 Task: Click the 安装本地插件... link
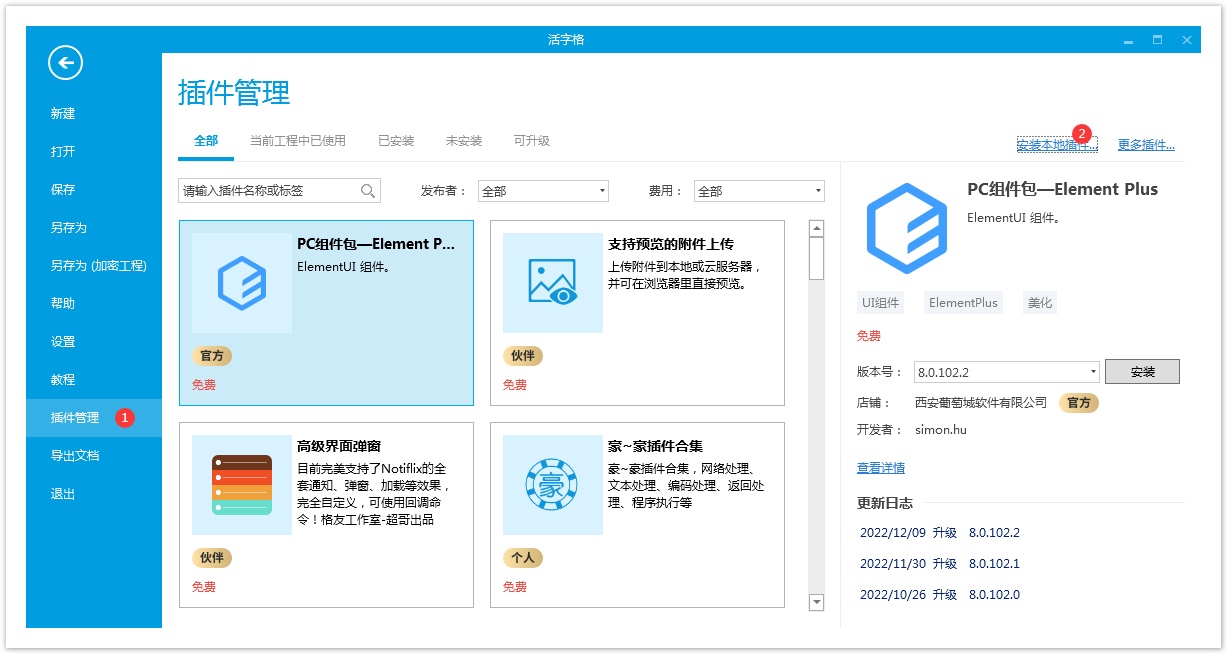(1057, 145)
